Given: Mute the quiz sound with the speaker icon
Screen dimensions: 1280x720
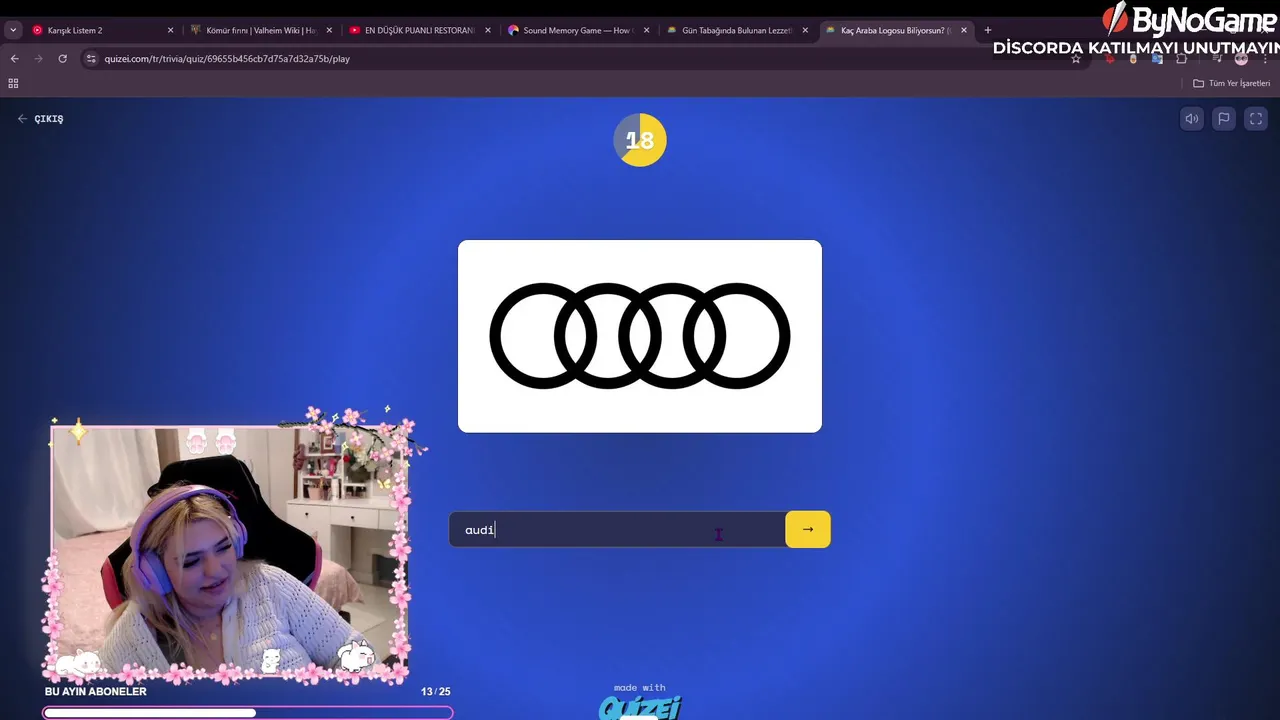Looking at the screenshot, I should click(x=1191, y=119).
